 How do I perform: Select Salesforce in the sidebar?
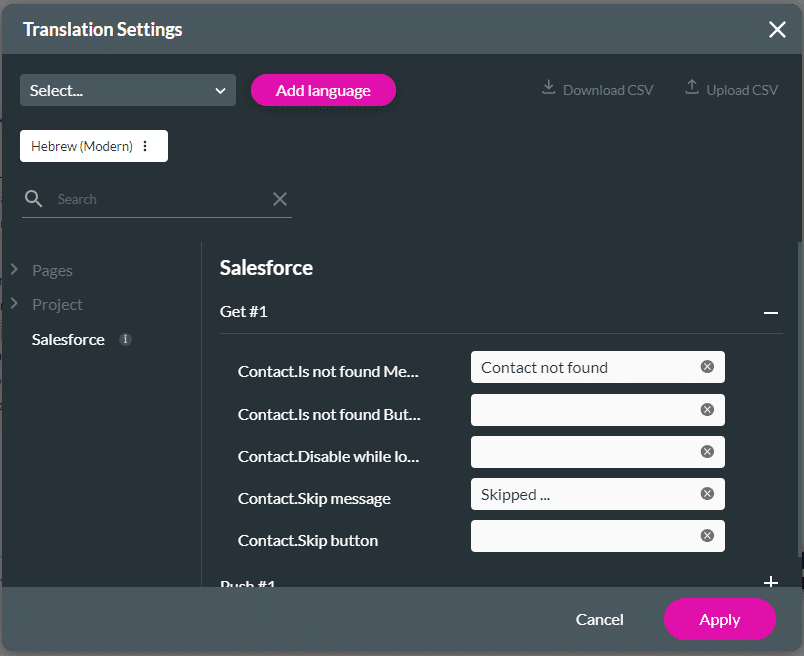coord(68,339)
